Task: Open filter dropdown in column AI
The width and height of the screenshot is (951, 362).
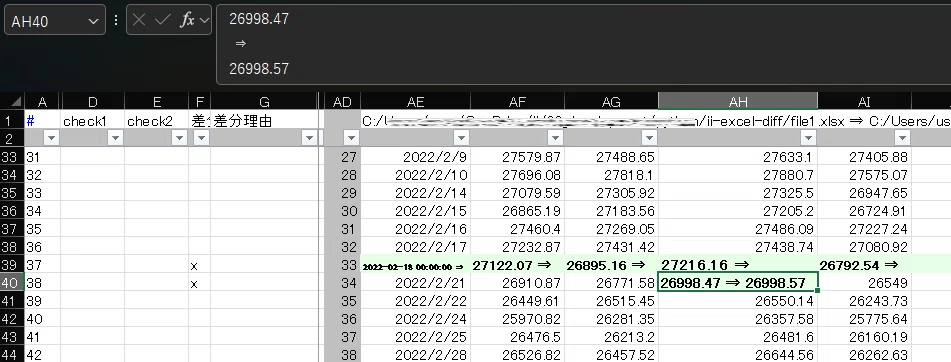Action: (x=902, y=138)
